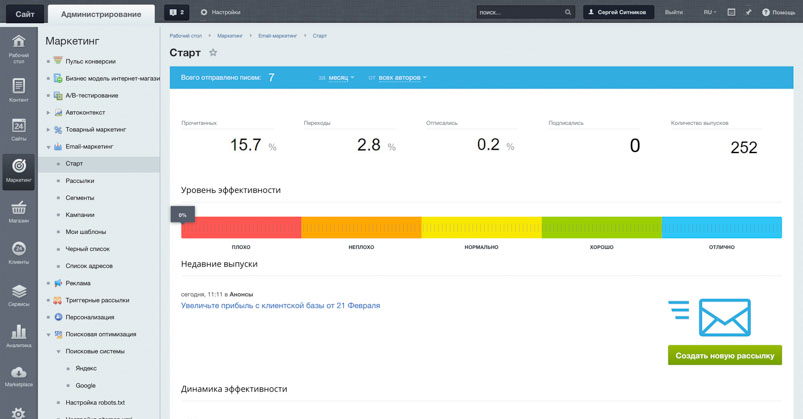Click the Сергей Ситников user button
The width and height of the screenshot is (803, 419).
tap(619, 12)
